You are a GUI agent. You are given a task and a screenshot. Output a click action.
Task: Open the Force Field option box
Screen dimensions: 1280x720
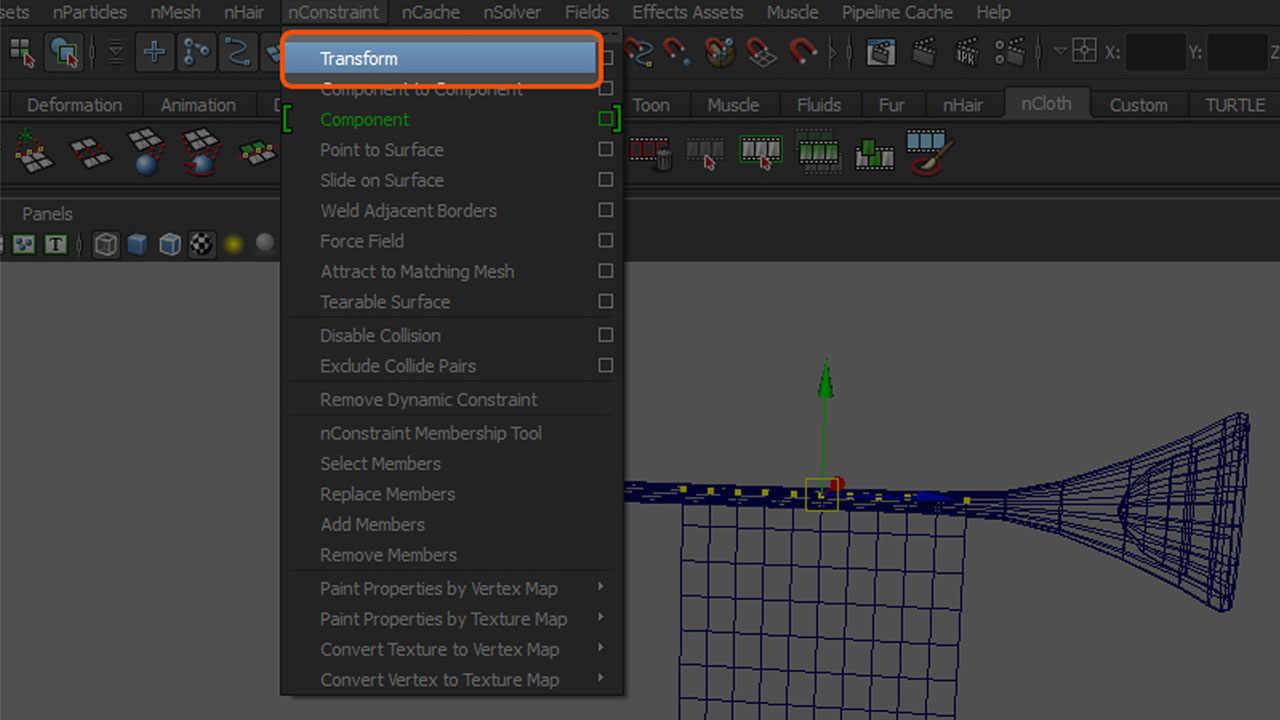[605, 241]
